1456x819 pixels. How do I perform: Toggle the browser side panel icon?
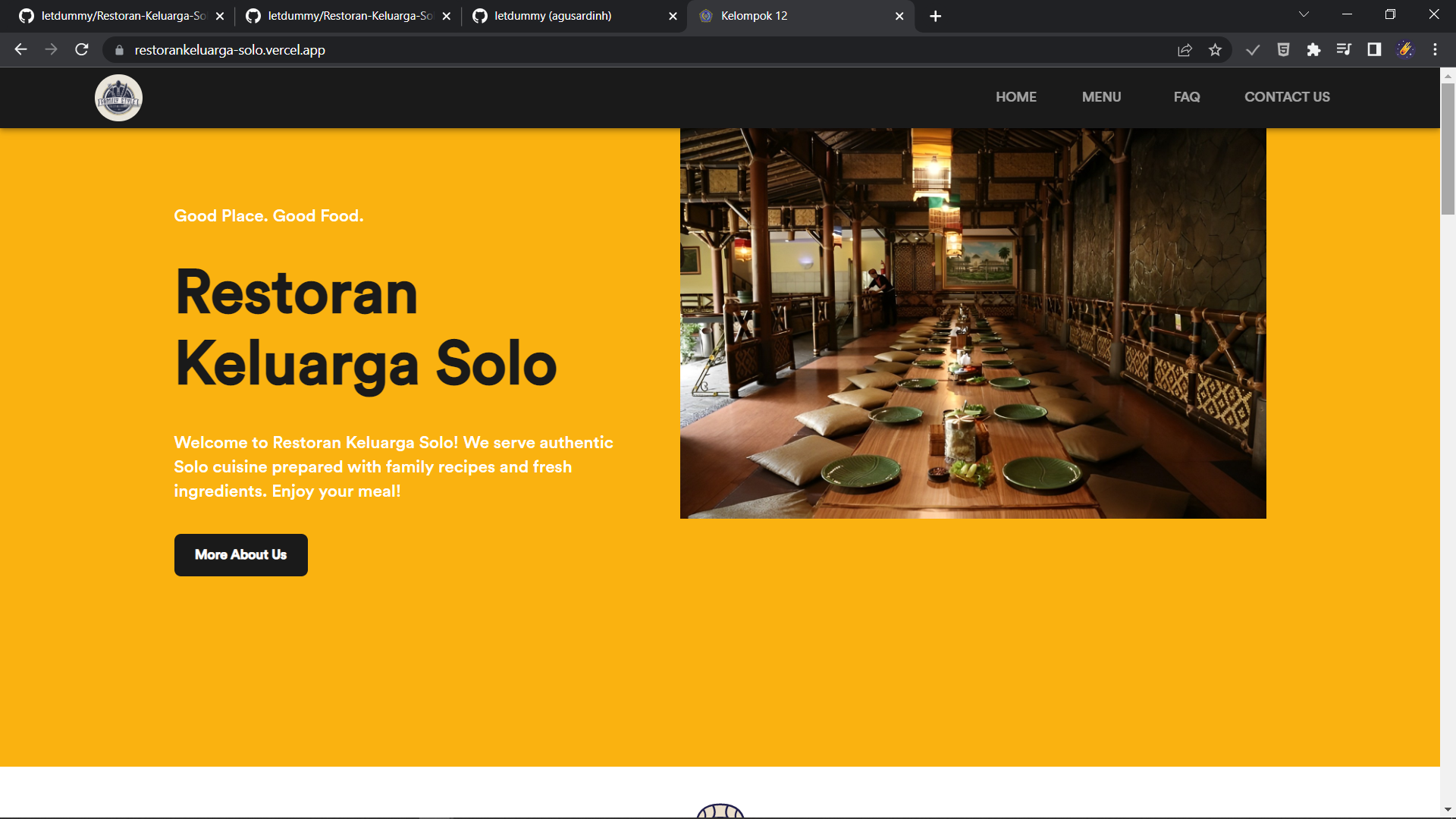[x=1374, y=50]
